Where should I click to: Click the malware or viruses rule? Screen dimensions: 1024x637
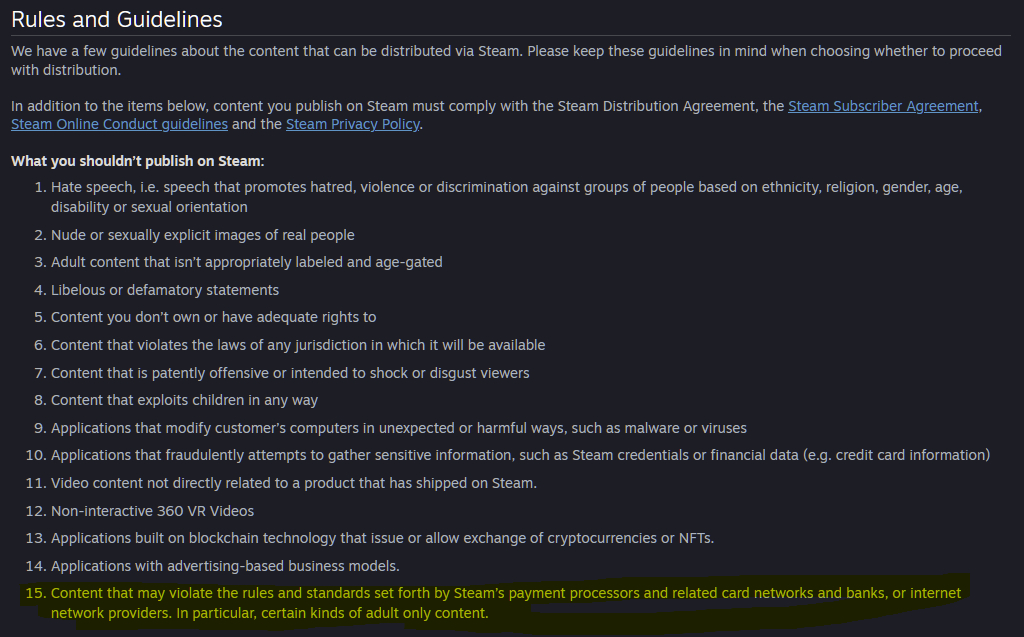tap(398, 428)
